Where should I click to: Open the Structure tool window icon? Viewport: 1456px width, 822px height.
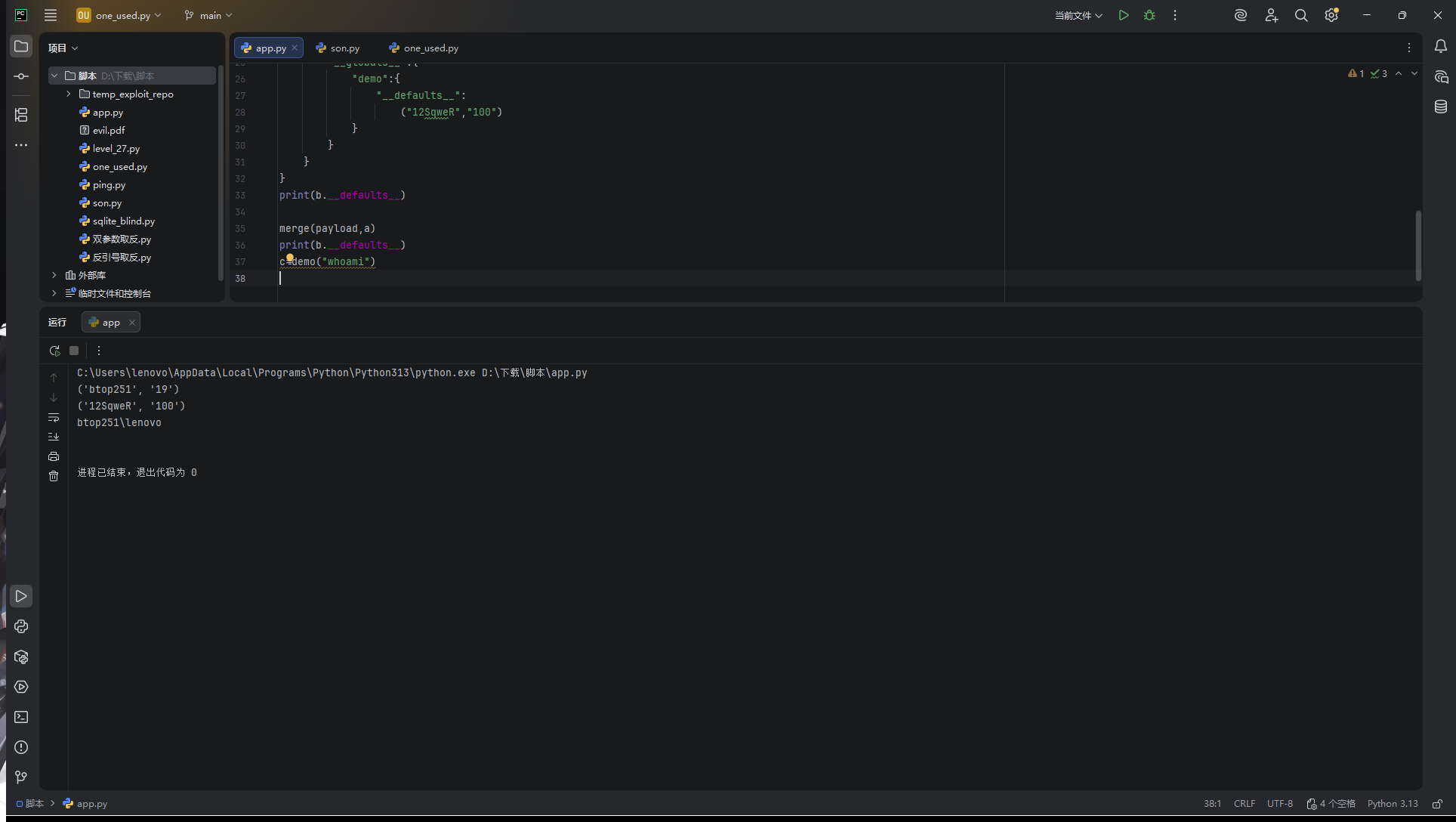click(x=21, y=115)
